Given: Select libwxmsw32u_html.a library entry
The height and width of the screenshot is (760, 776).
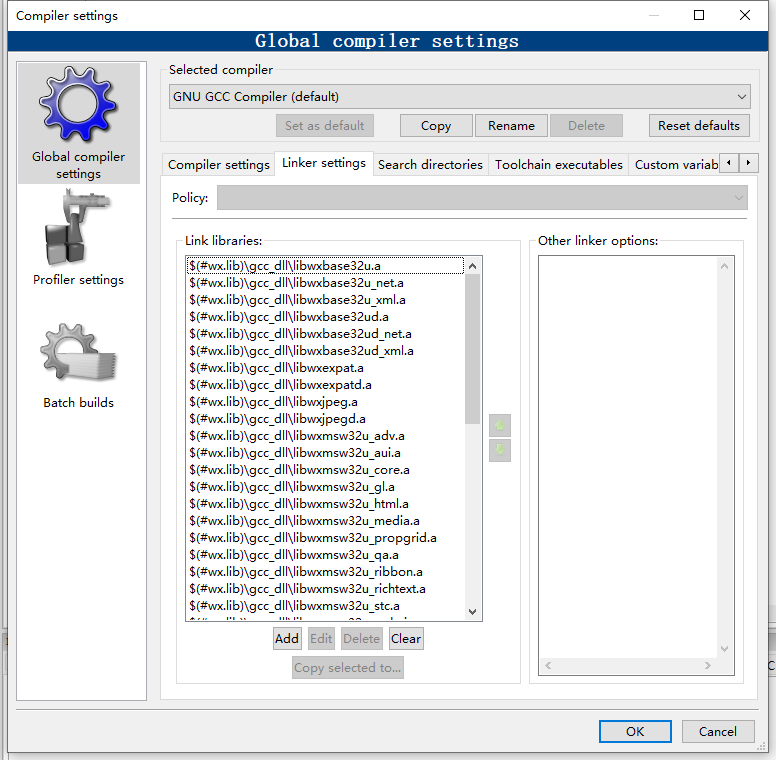Looking at the screenshot, I should pyautogui.click(x=325, y=504).
